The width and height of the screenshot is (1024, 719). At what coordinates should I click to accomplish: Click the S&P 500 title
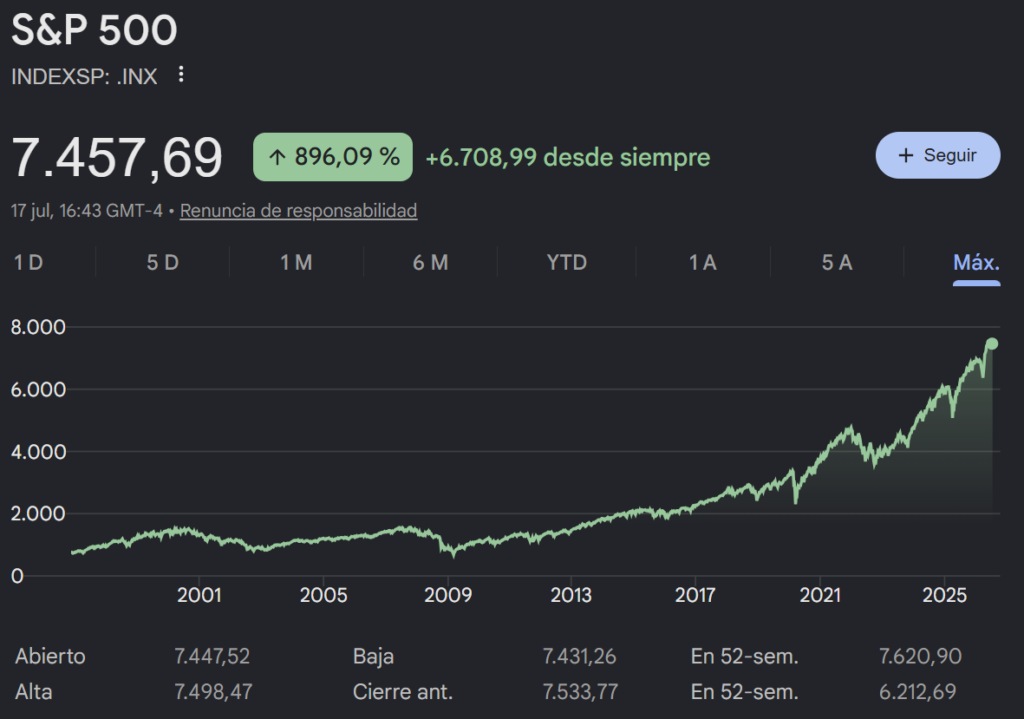pos(95,30)
